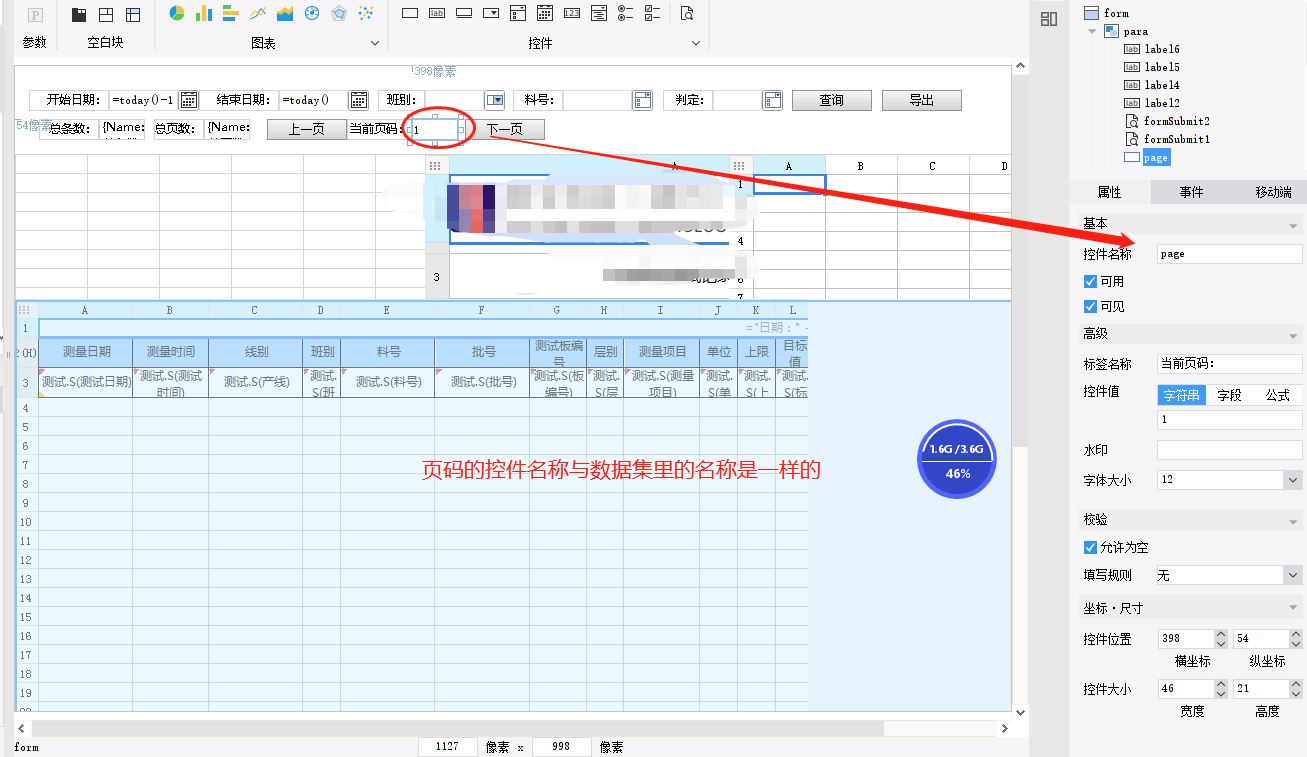The height and width of the screenshot is (757, 1307).
Task: Click the form width 1127 field
Action: (448, 747)
